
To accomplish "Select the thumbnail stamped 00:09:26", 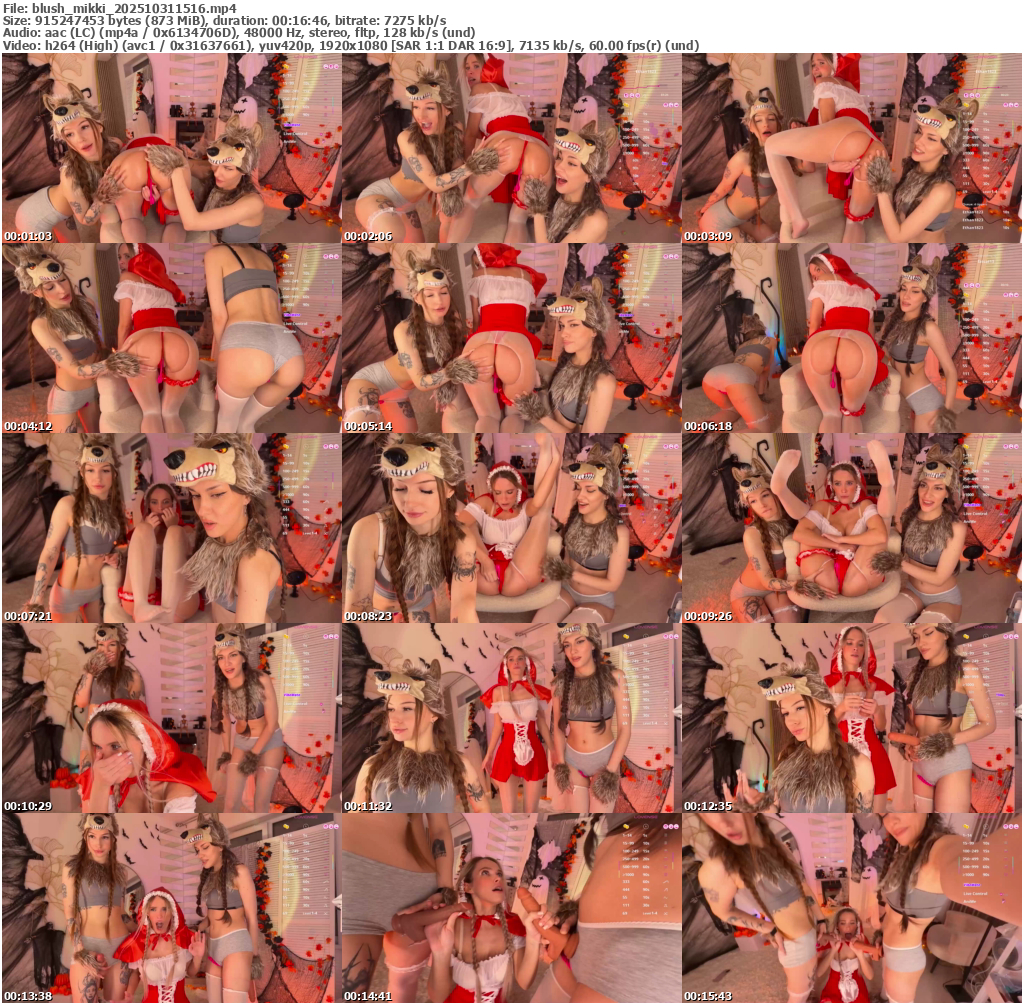I will (x=852, y=528).
